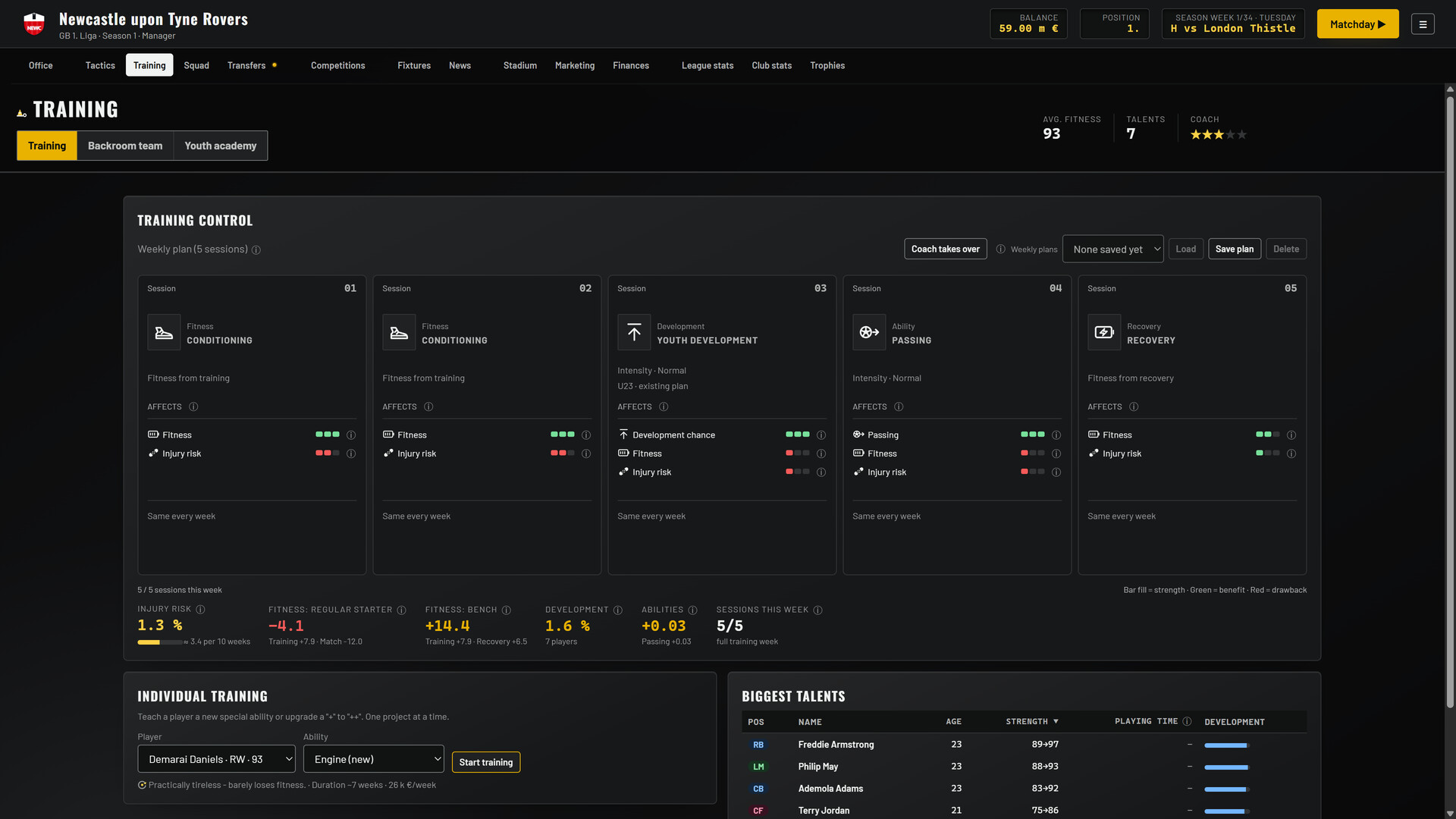The width and height of the screenshot is (1456, 819).
Task: Click the Save plan button
Action: tap(1234, 249)
